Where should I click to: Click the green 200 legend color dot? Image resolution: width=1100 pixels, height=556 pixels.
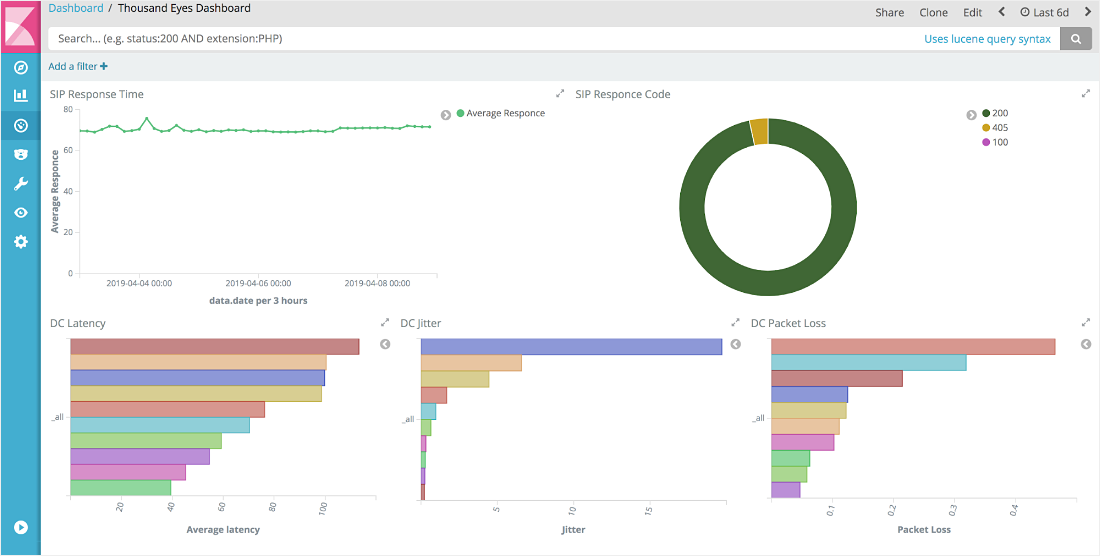[x=986, y=114]
